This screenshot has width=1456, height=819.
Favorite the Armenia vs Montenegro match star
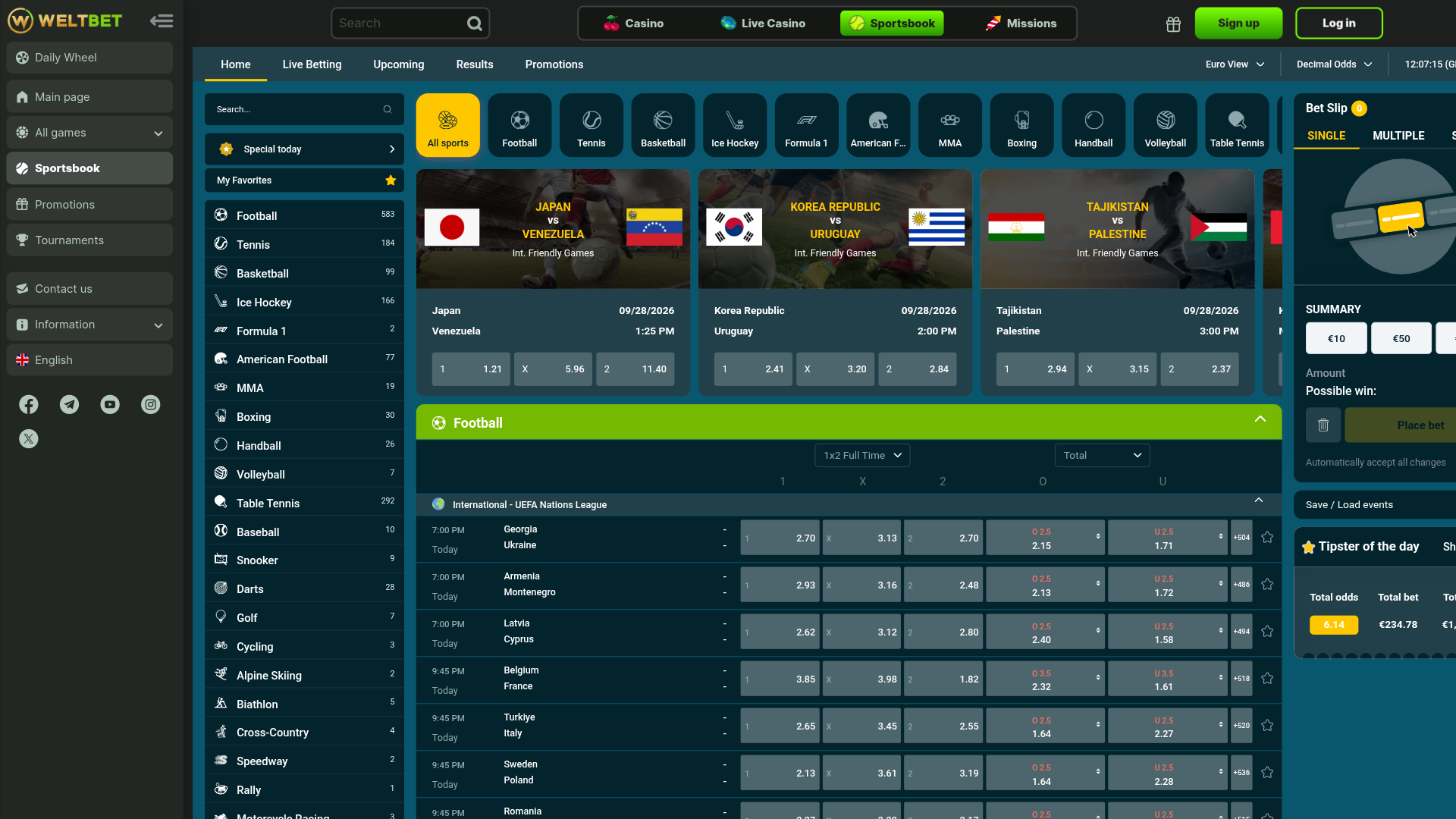[1267, 585]
